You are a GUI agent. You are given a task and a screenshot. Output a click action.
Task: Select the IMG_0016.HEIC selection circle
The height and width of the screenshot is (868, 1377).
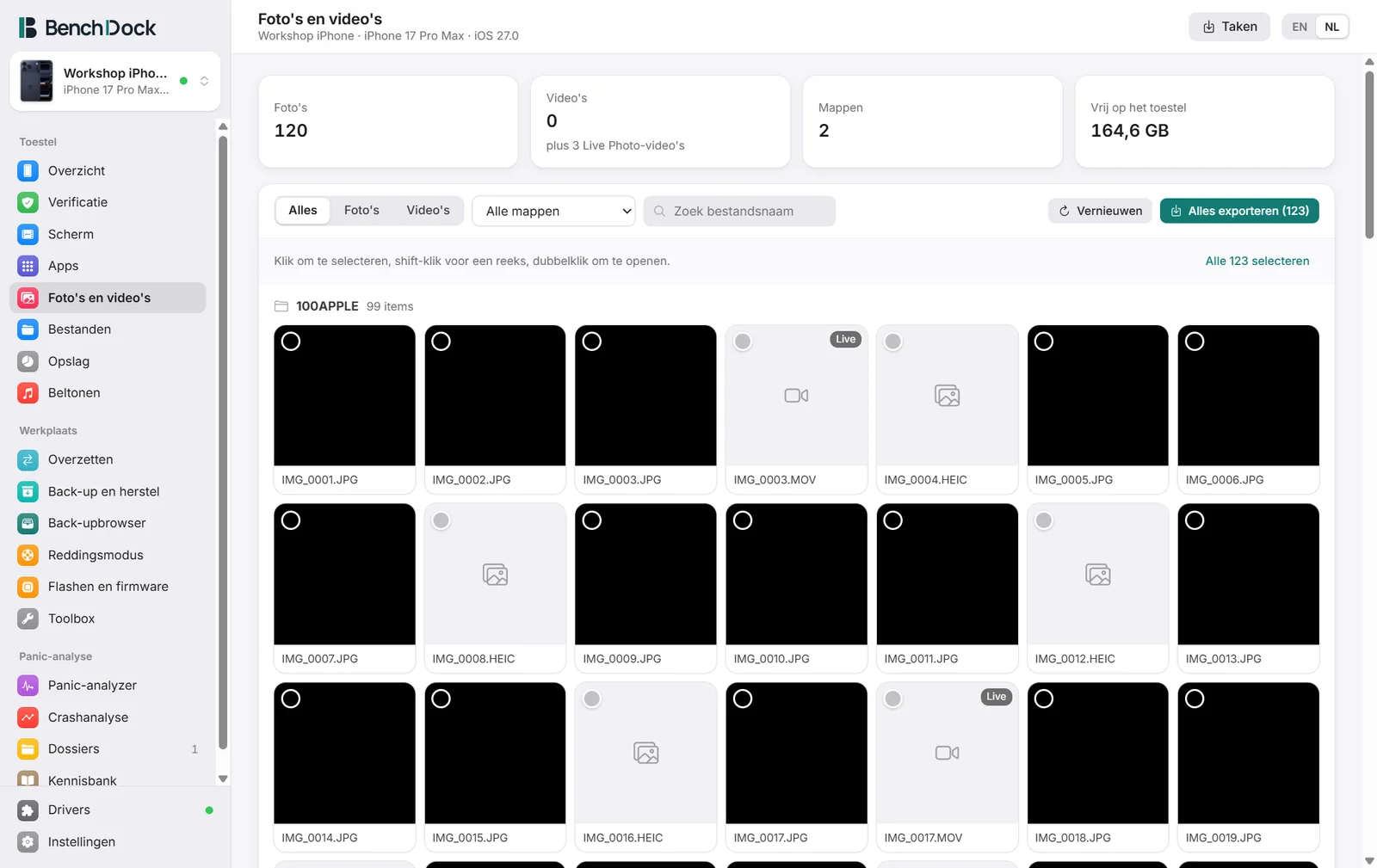pos(592,699)
